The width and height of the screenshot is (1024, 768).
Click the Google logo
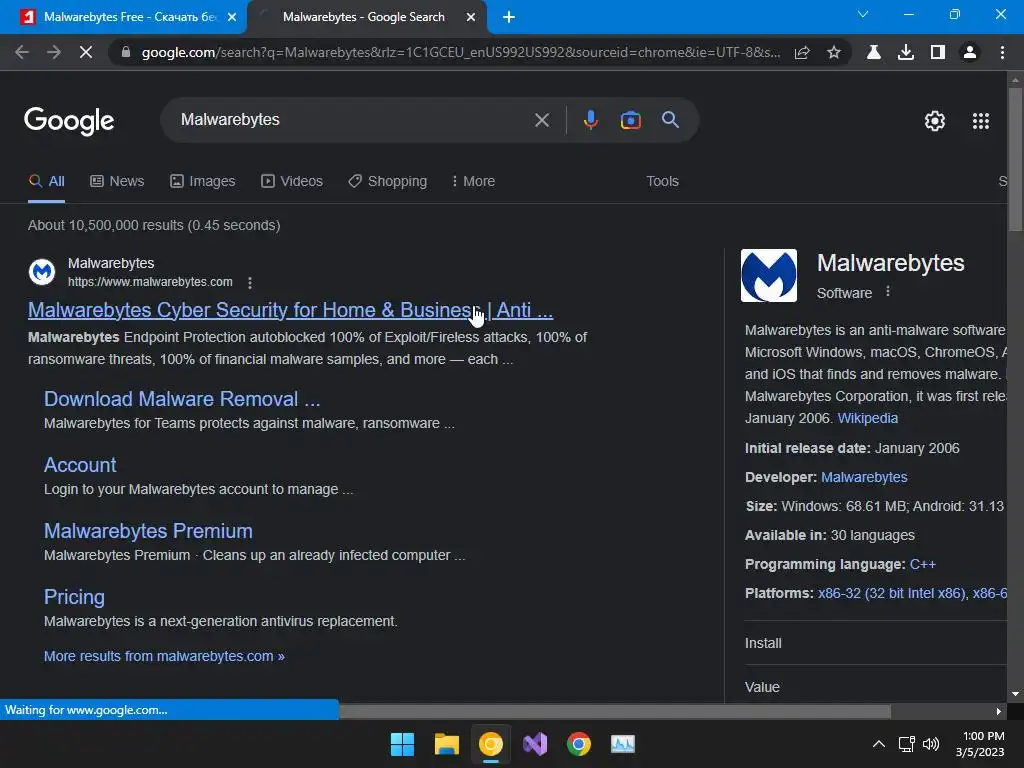coord(69,121)
